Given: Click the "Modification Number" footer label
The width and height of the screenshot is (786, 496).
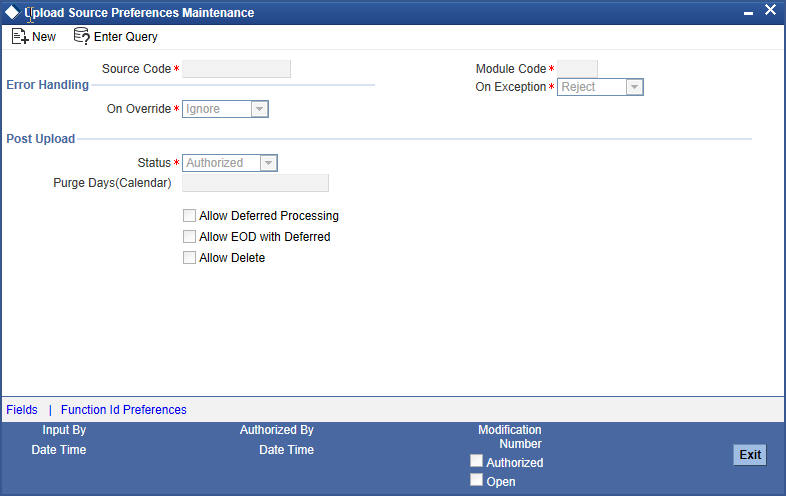Looking at the screenshot, I should tap(510, 437).
